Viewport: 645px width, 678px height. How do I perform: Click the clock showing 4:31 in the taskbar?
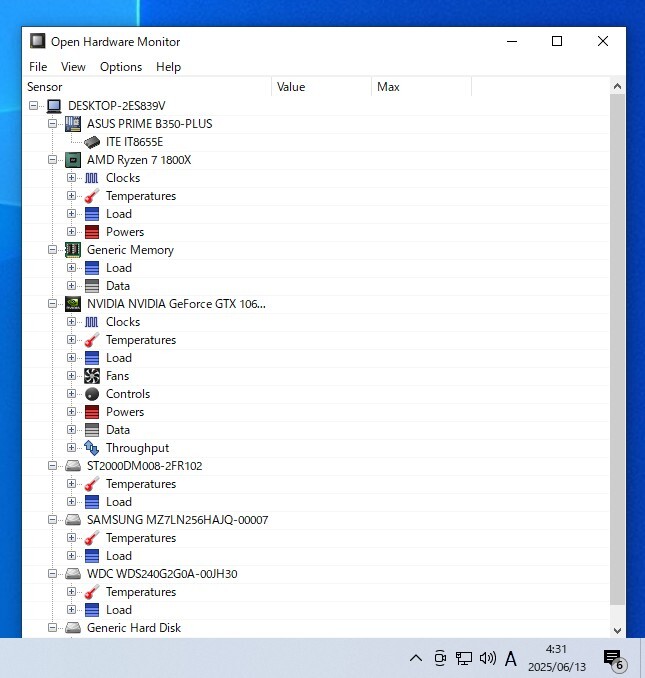[556, 658]
